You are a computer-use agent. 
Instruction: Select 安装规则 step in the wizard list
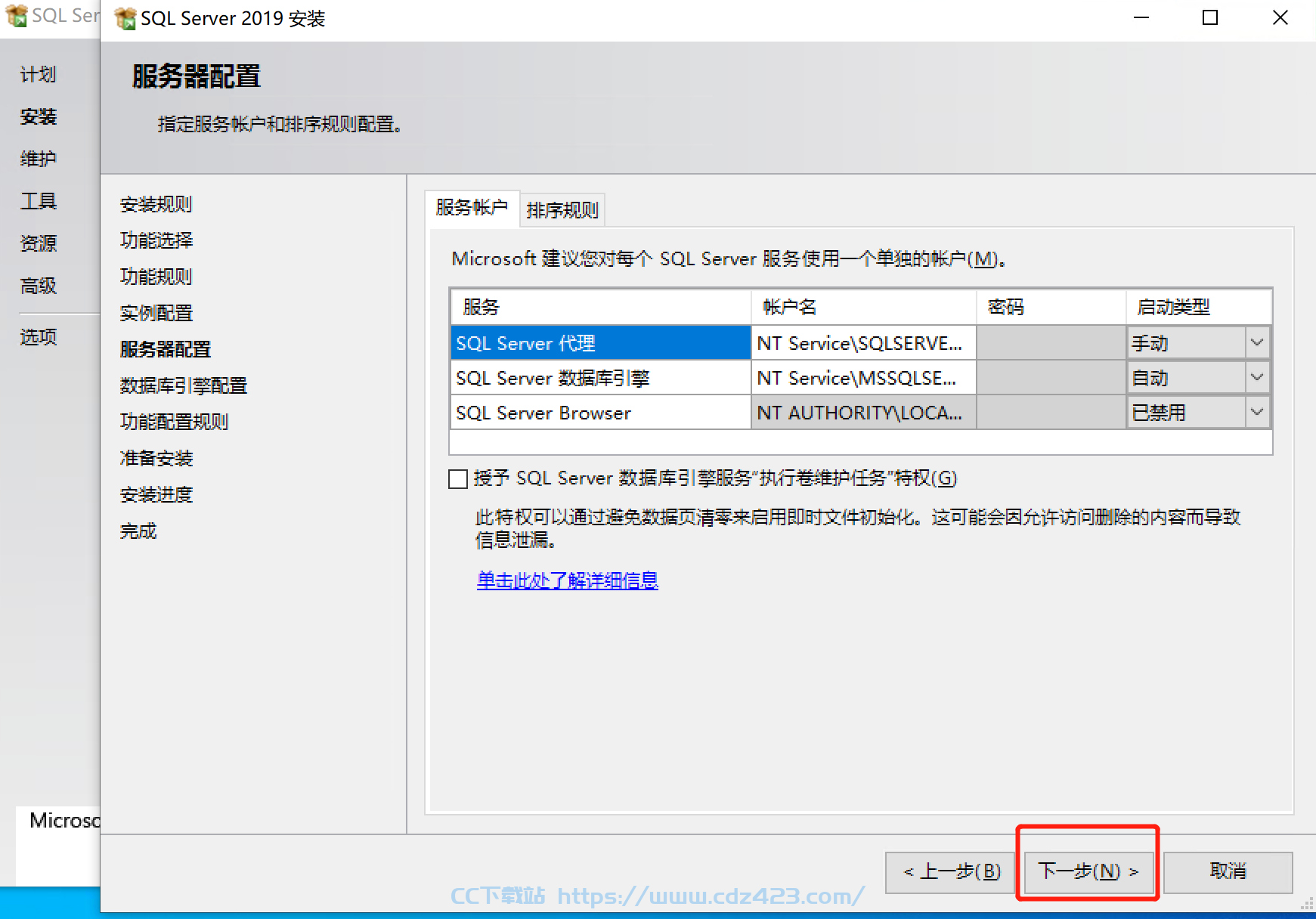click(156, 204)
